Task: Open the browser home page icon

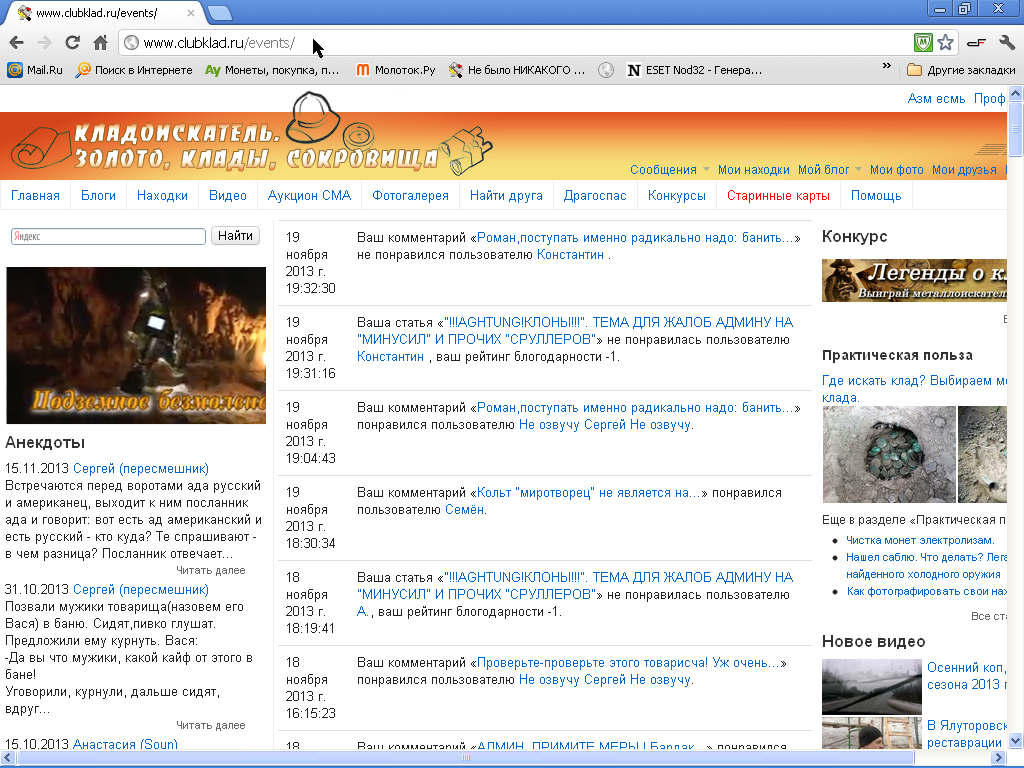Action: click(101, 43)
